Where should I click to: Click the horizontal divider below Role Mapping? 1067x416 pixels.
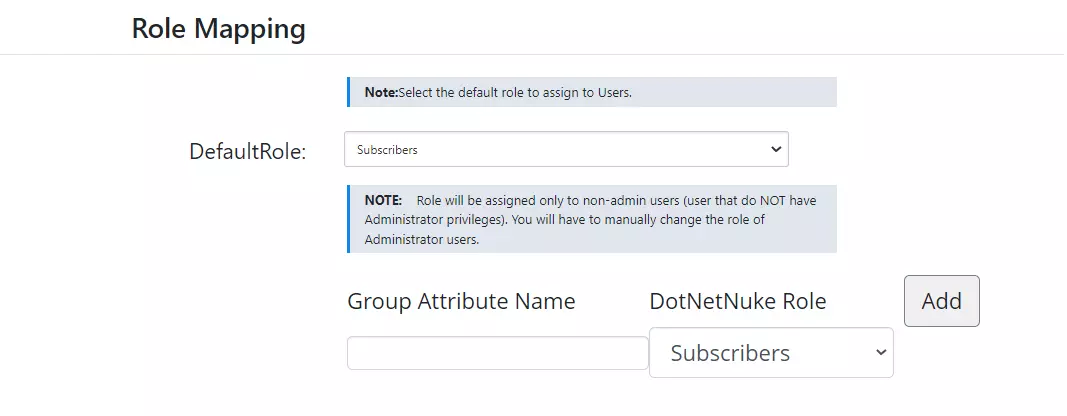click(534, 54)
